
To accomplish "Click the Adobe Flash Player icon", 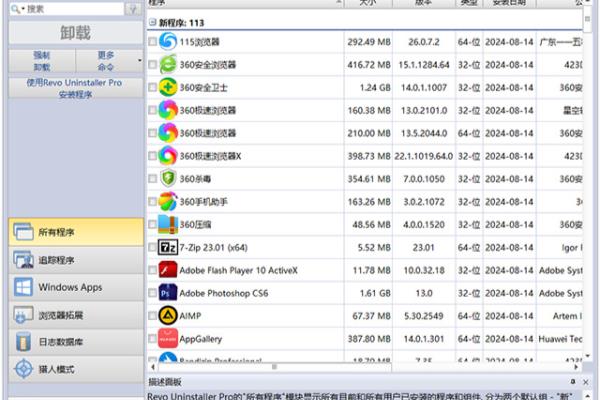I will pos(168,270).
